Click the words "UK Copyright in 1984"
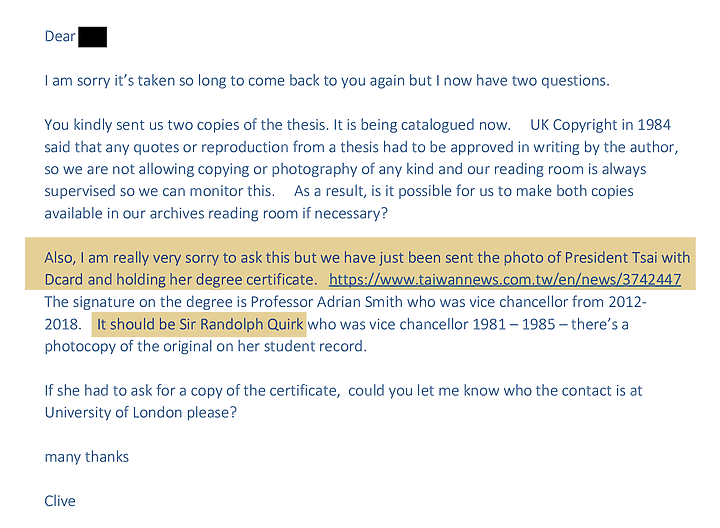 click(600, 125)
